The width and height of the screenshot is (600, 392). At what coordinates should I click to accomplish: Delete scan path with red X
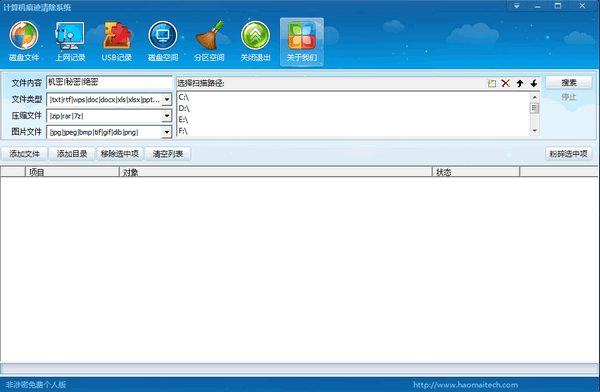[505, 83]
